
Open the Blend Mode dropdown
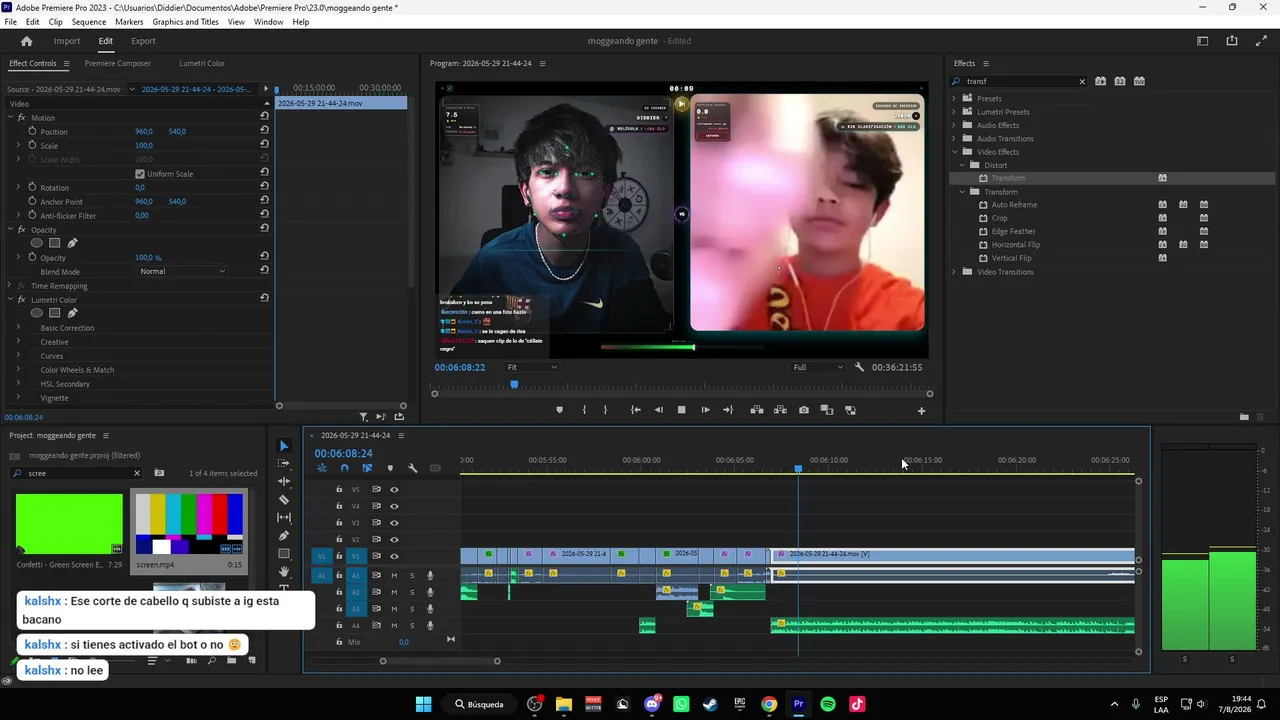(182, 271)
